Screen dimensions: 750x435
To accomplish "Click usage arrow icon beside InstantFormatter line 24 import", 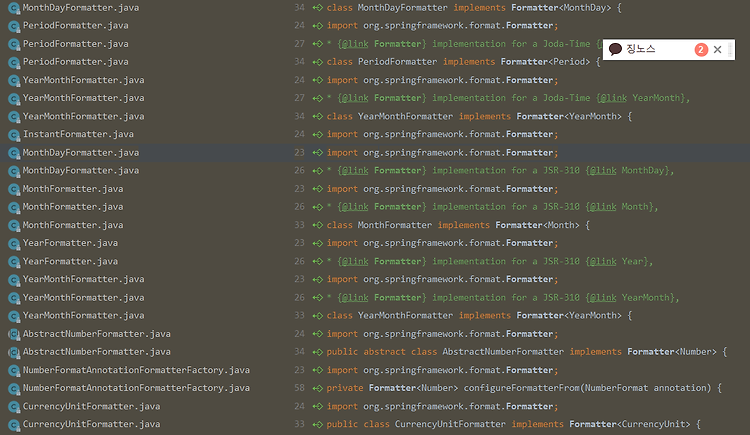I will pyautogui.click(x=318, y=134).
